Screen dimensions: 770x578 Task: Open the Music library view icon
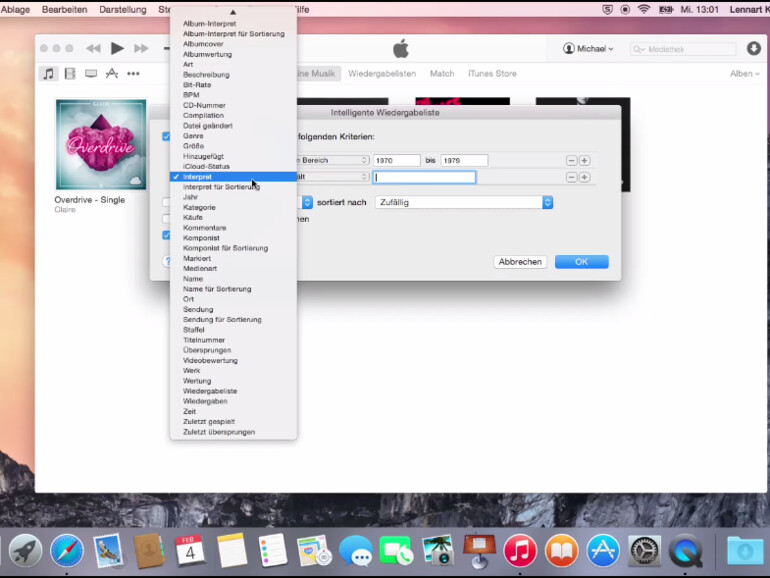[x=48, y=74]
